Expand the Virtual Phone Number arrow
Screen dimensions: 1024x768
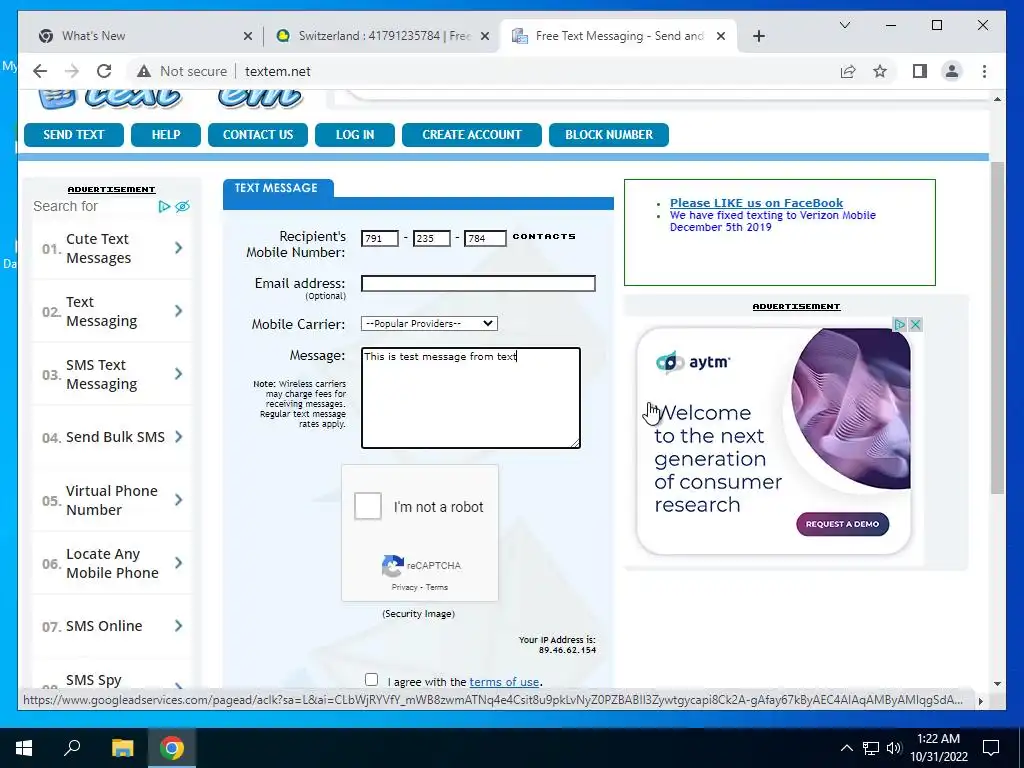tap(178, 500)
